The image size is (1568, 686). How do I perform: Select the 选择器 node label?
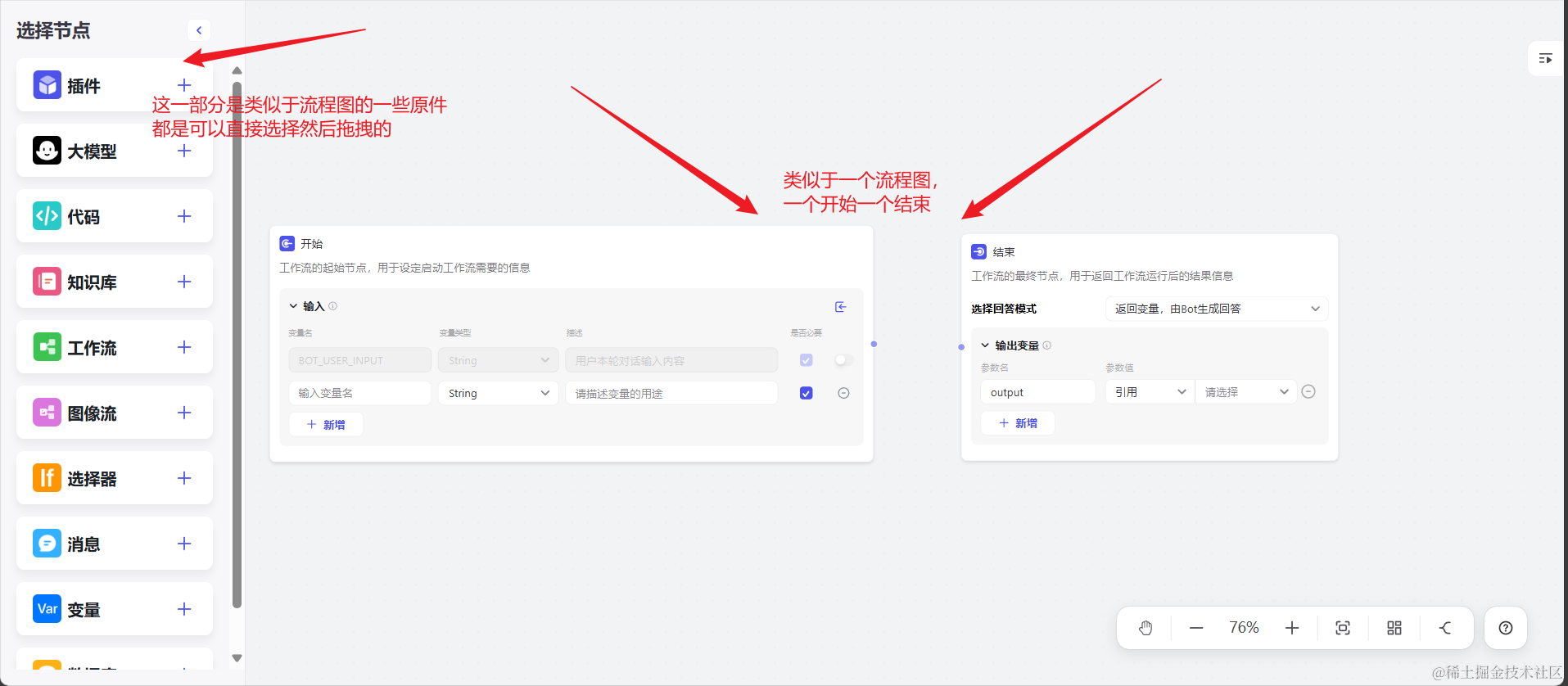[x=92, y=479]
